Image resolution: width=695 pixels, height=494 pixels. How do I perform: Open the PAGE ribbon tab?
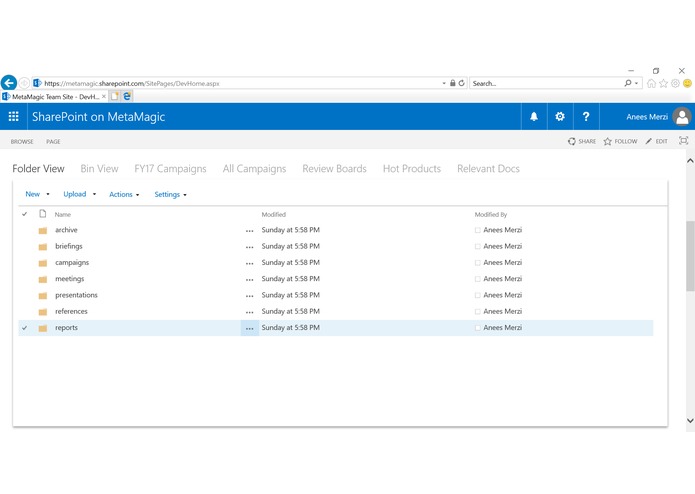pos(53,141)
